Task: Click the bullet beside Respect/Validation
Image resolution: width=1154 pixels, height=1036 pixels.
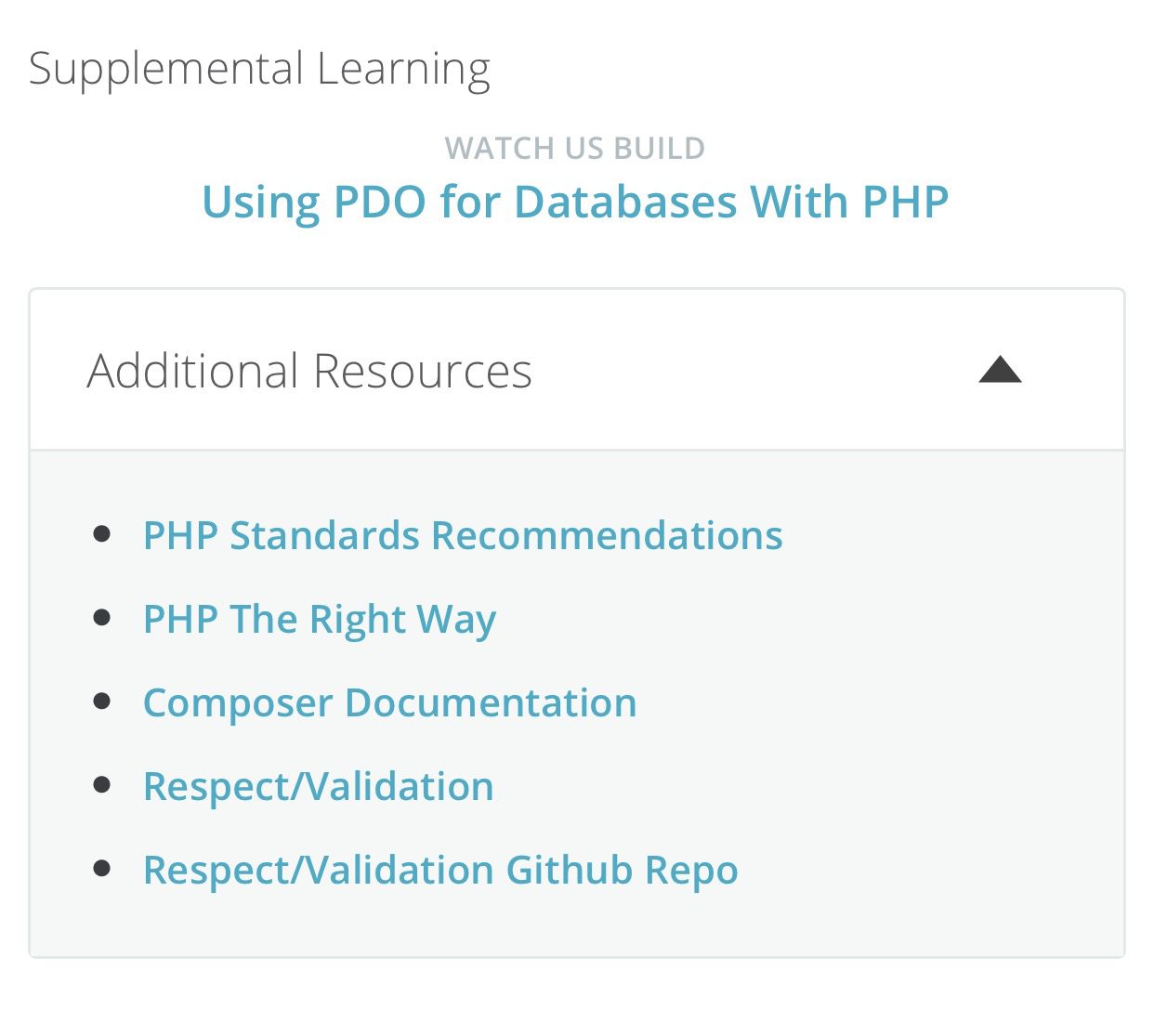Action: point(105,785)
